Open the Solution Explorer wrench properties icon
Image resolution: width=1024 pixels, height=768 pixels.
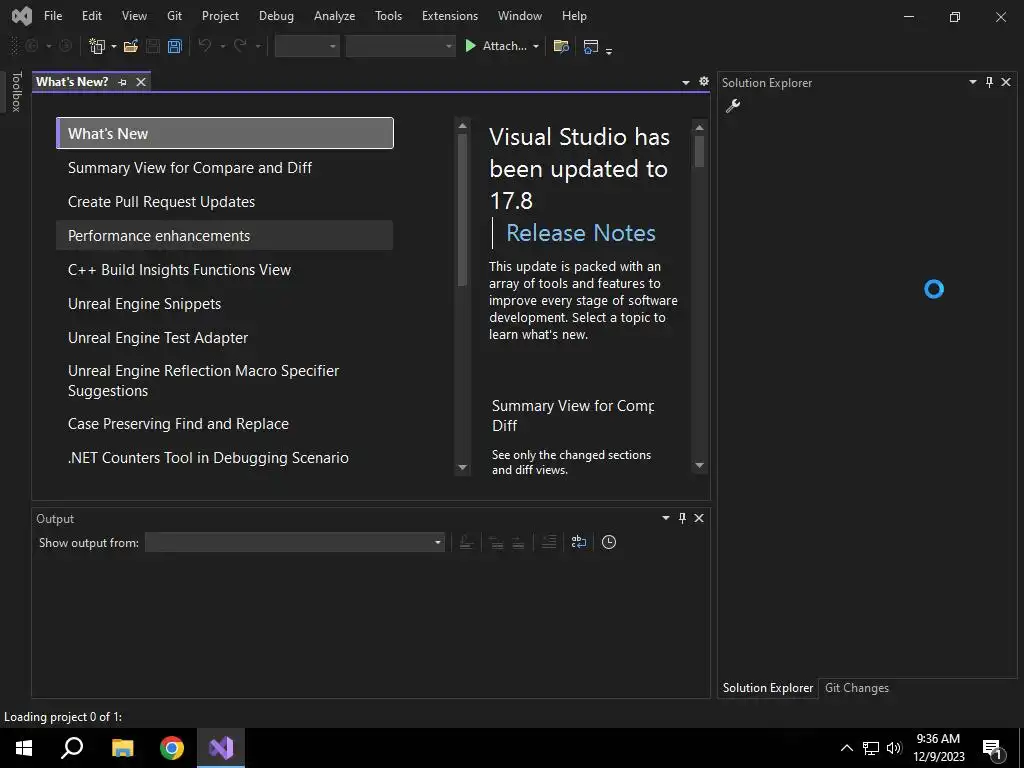(733, 106)
